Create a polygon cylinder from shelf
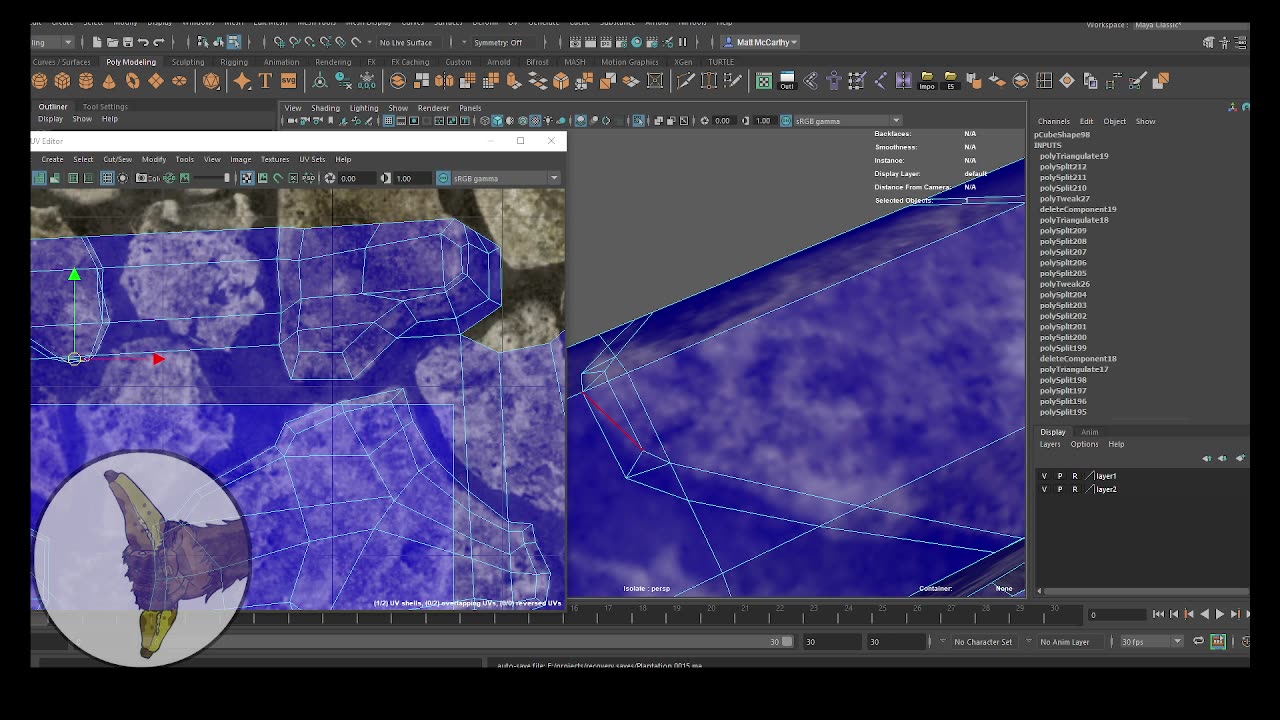This screenshot has height=720, width=1280. pyautogui.click(x=86, y=81)
